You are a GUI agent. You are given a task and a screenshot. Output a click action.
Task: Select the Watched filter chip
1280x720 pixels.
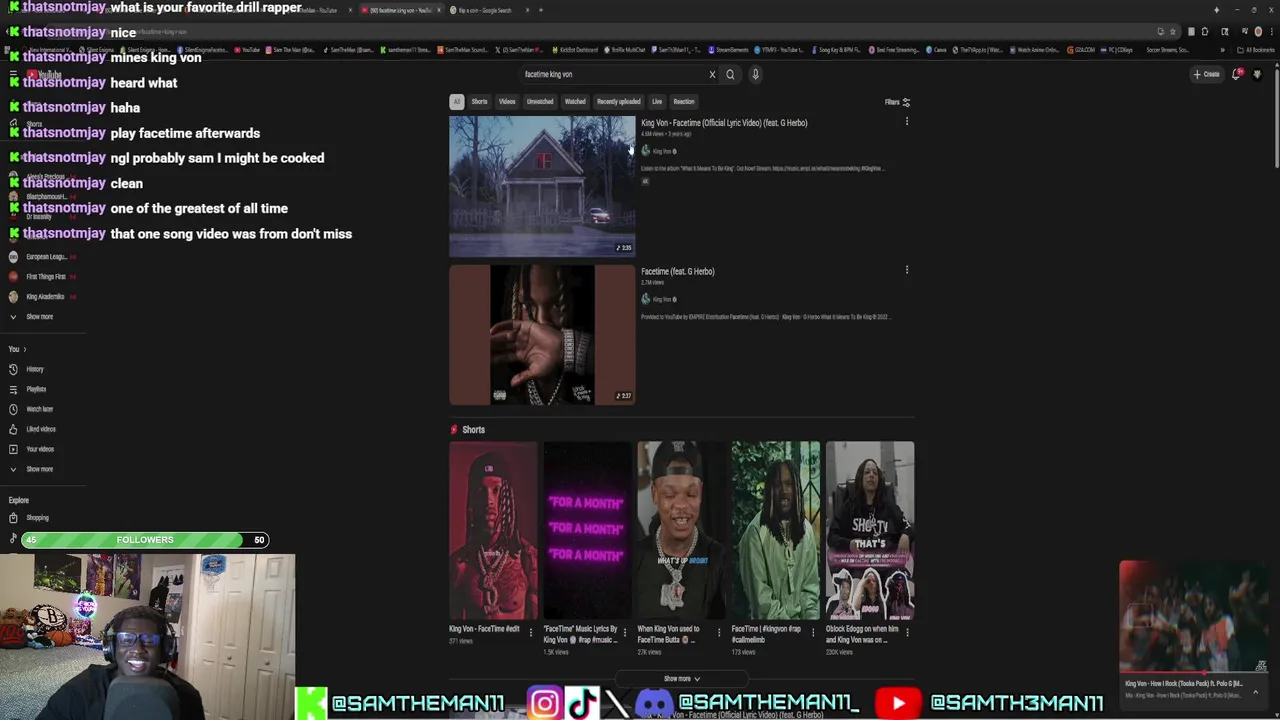pos(575,101)
